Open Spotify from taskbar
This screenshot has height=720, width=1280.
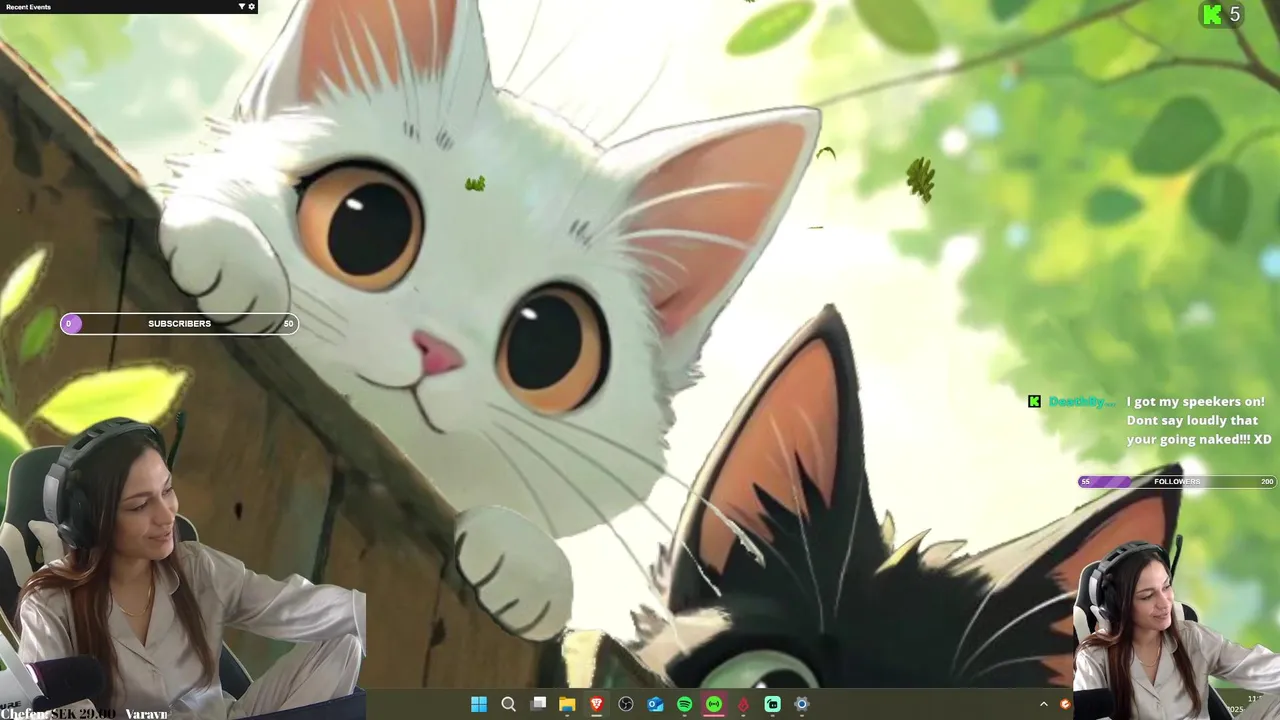pos(684,704)
